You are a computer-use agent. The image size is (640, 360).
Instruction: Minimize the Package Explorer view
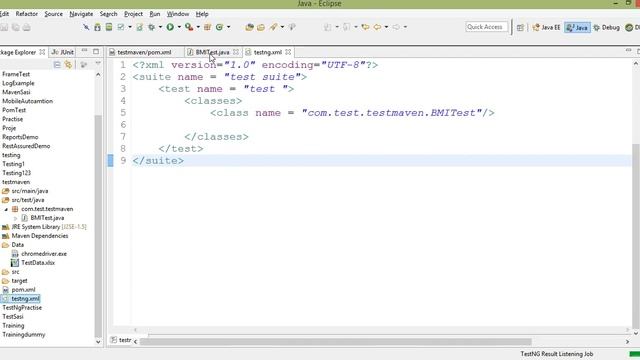(84, 51)
